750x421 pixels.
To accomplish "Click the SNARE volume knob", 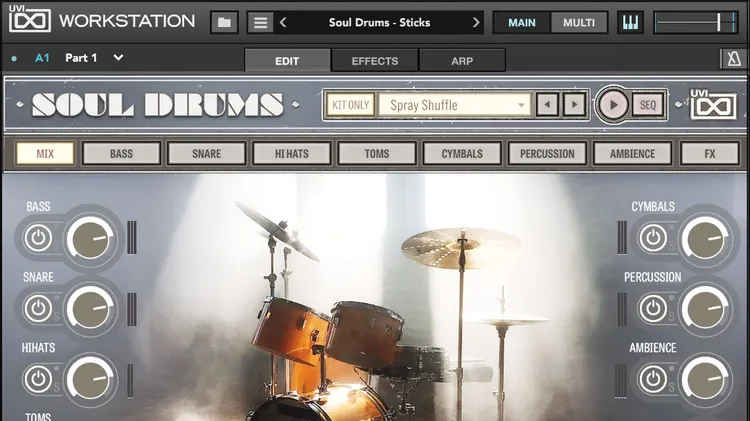I will tap(90, 309).
